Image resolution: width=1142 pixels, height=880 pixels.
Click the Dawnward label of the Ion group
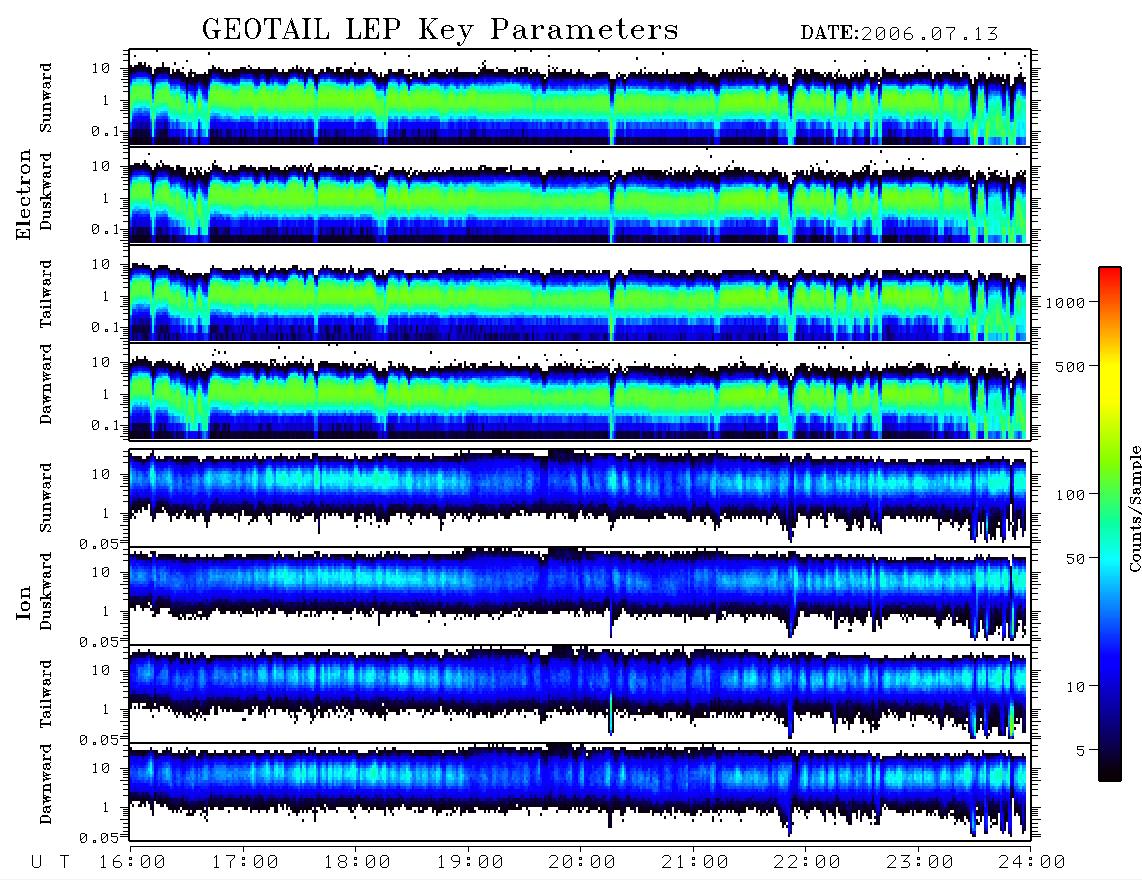point(47,784)
